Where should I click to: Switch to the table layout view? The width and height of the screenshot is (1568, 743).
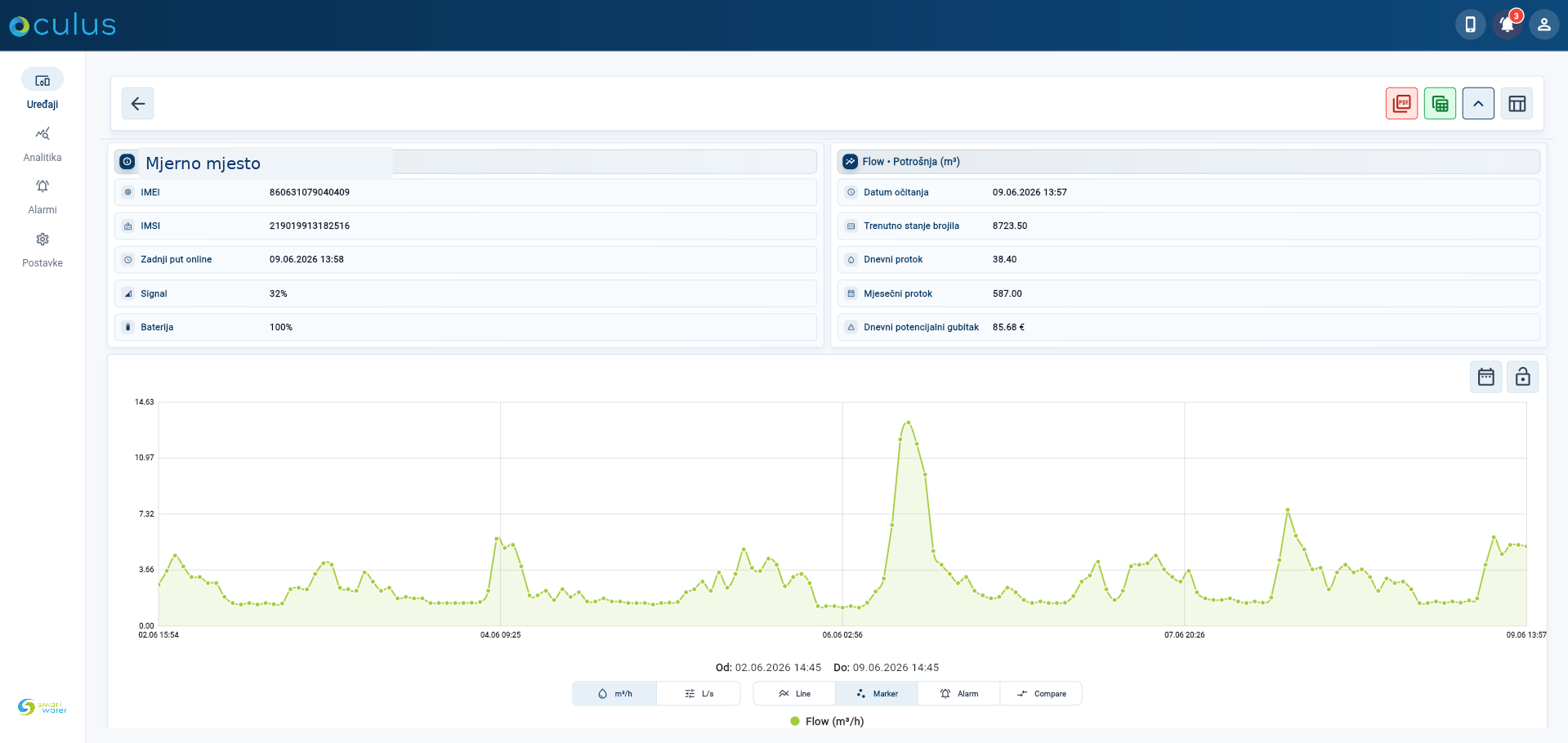[1517, 104]
